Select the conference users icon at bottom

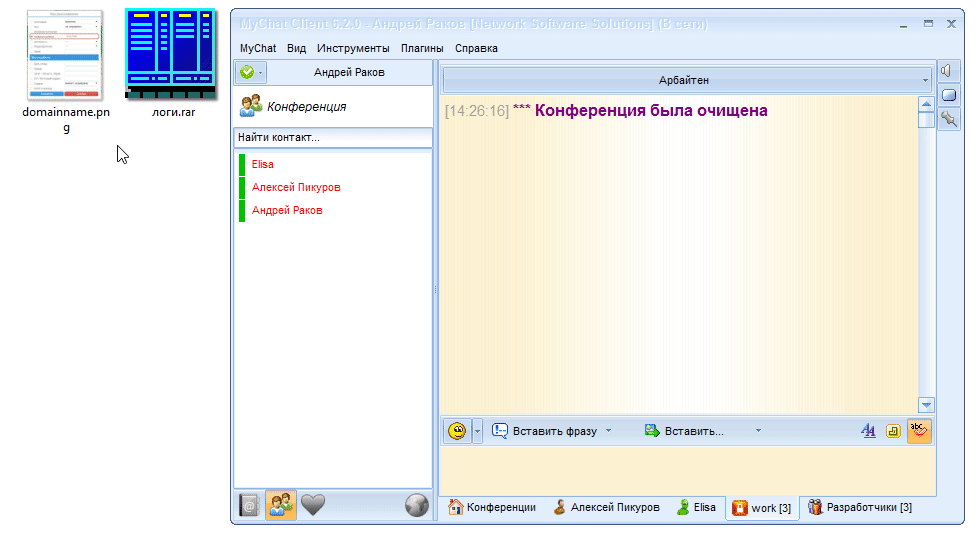pyautogui.click(x=281, y=504)
